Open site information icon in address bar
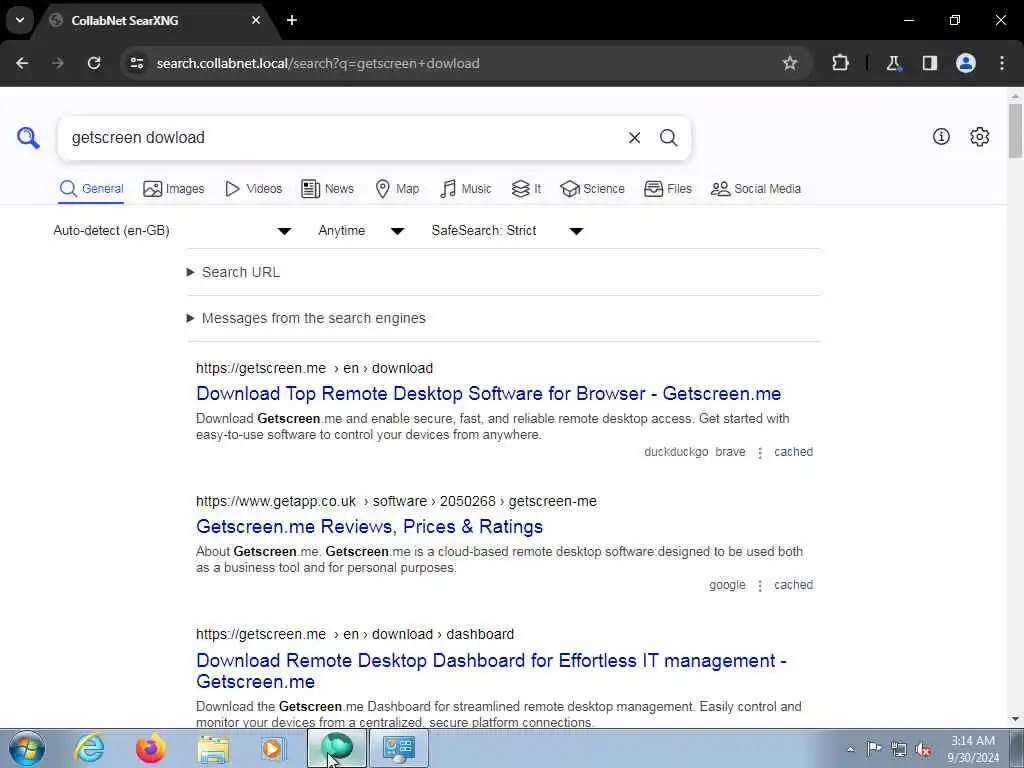 pos(136,63)
